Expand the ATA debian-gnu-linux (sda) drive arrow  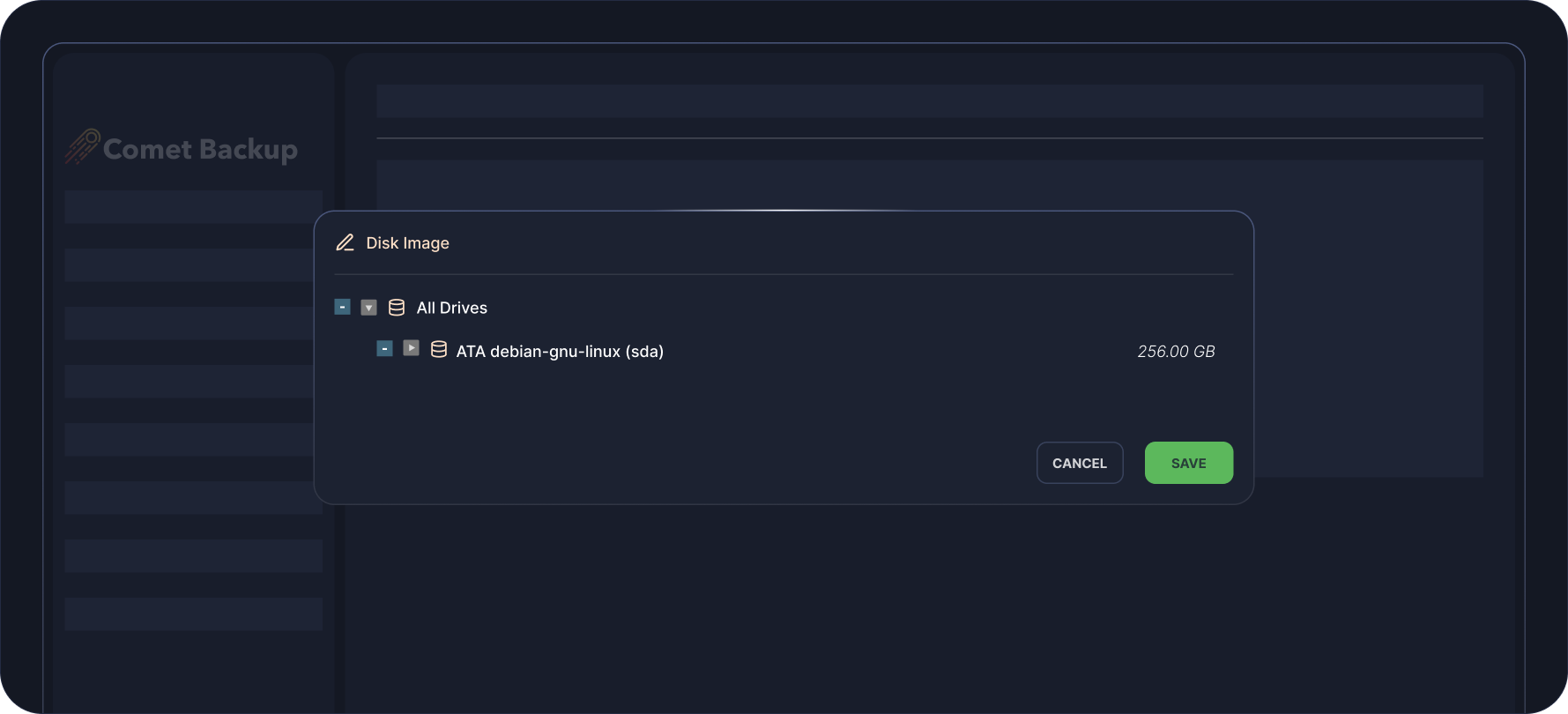pos(411,348)
